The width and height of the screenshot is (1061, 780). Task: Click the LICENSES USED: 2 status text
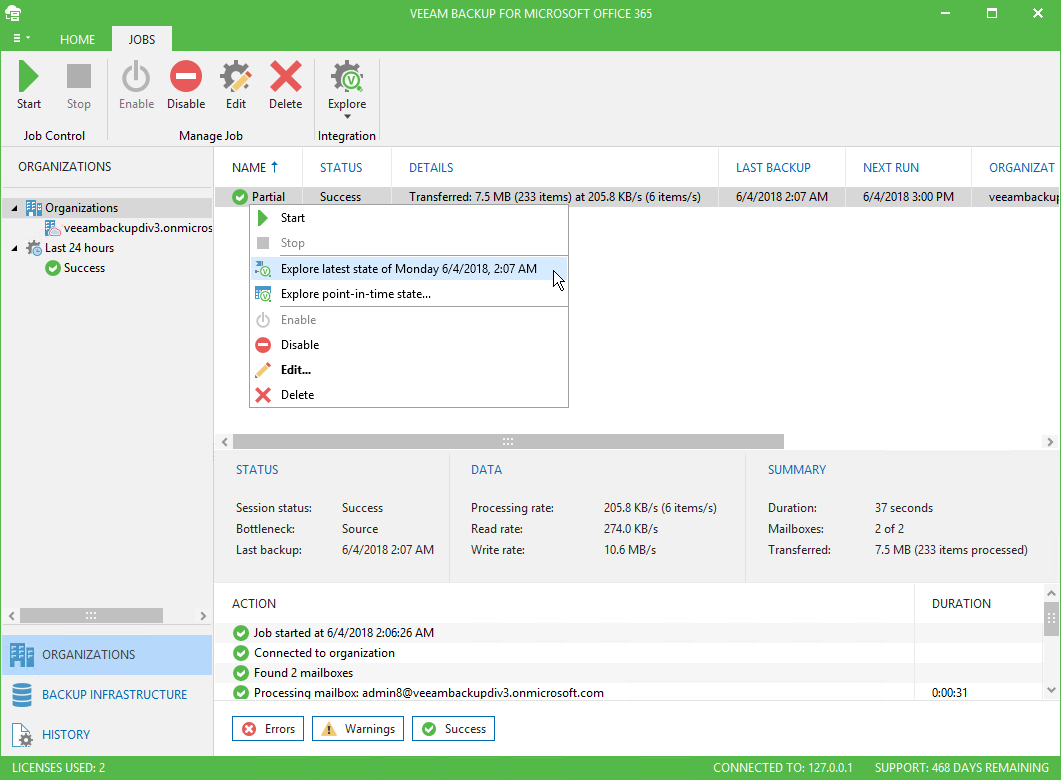click(x=58, y=768)
